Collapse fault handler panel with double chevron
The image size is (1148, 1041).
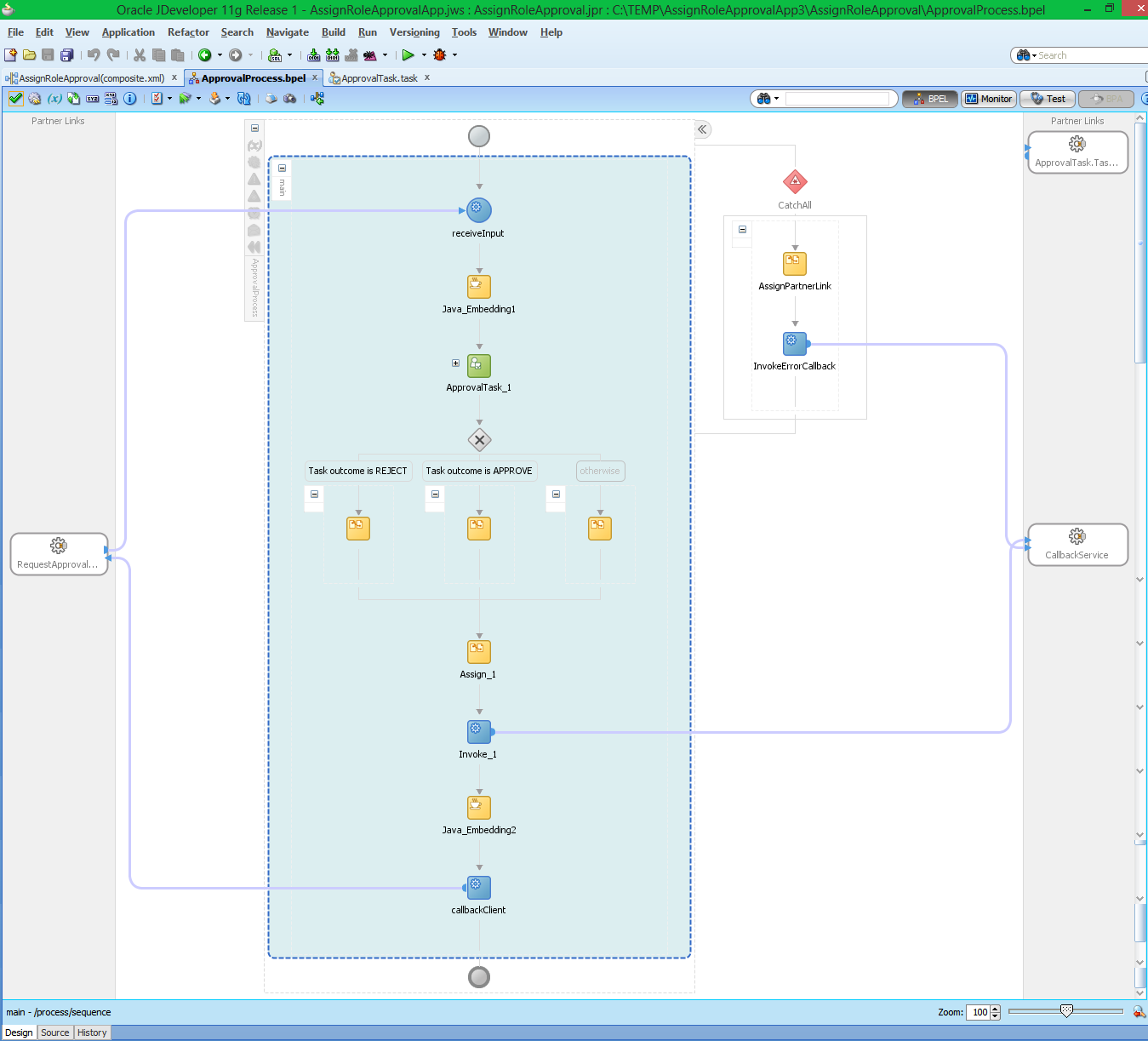pos(702,129)
